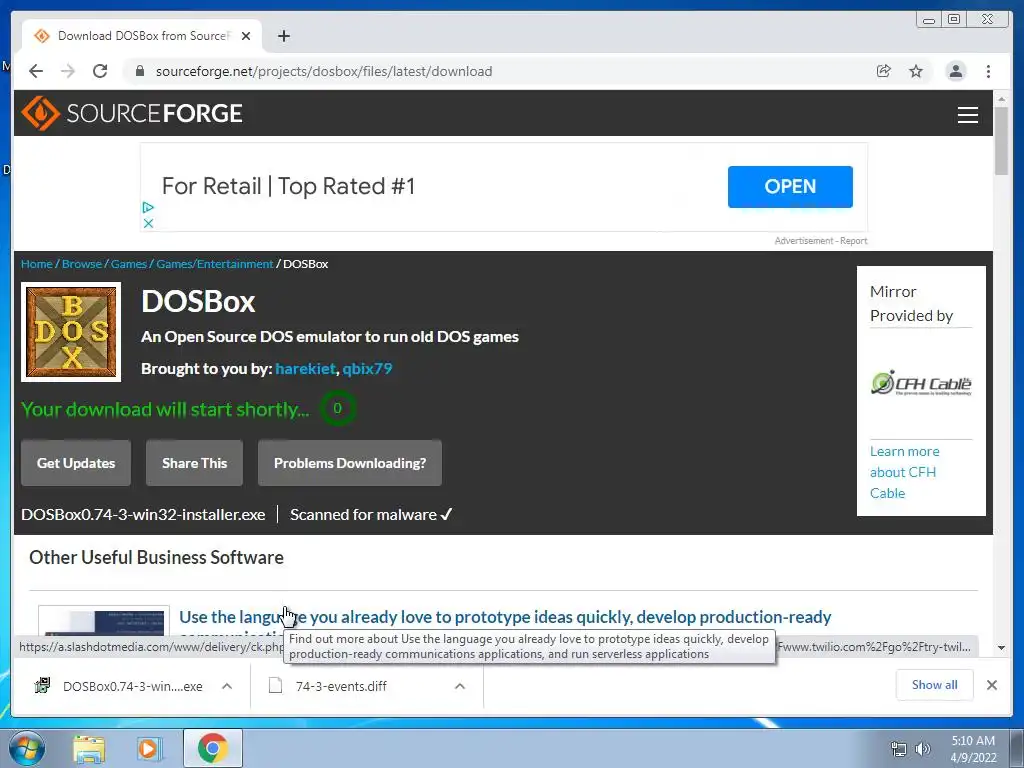The width and height of the screenshot is (1024, 768).
Task: Click the scrollbar down arrow
Action: tap(1001, 648)
